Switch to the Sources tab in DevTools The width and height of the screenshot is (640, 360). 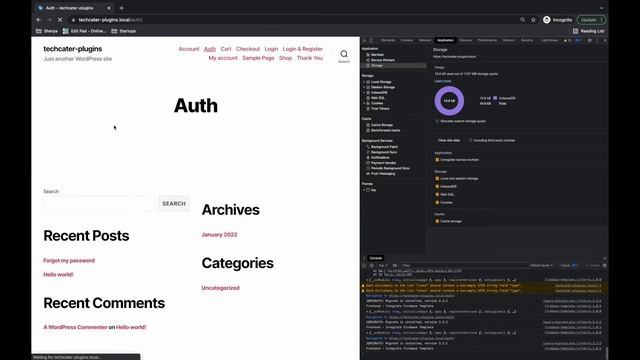(x=466, y=40)
